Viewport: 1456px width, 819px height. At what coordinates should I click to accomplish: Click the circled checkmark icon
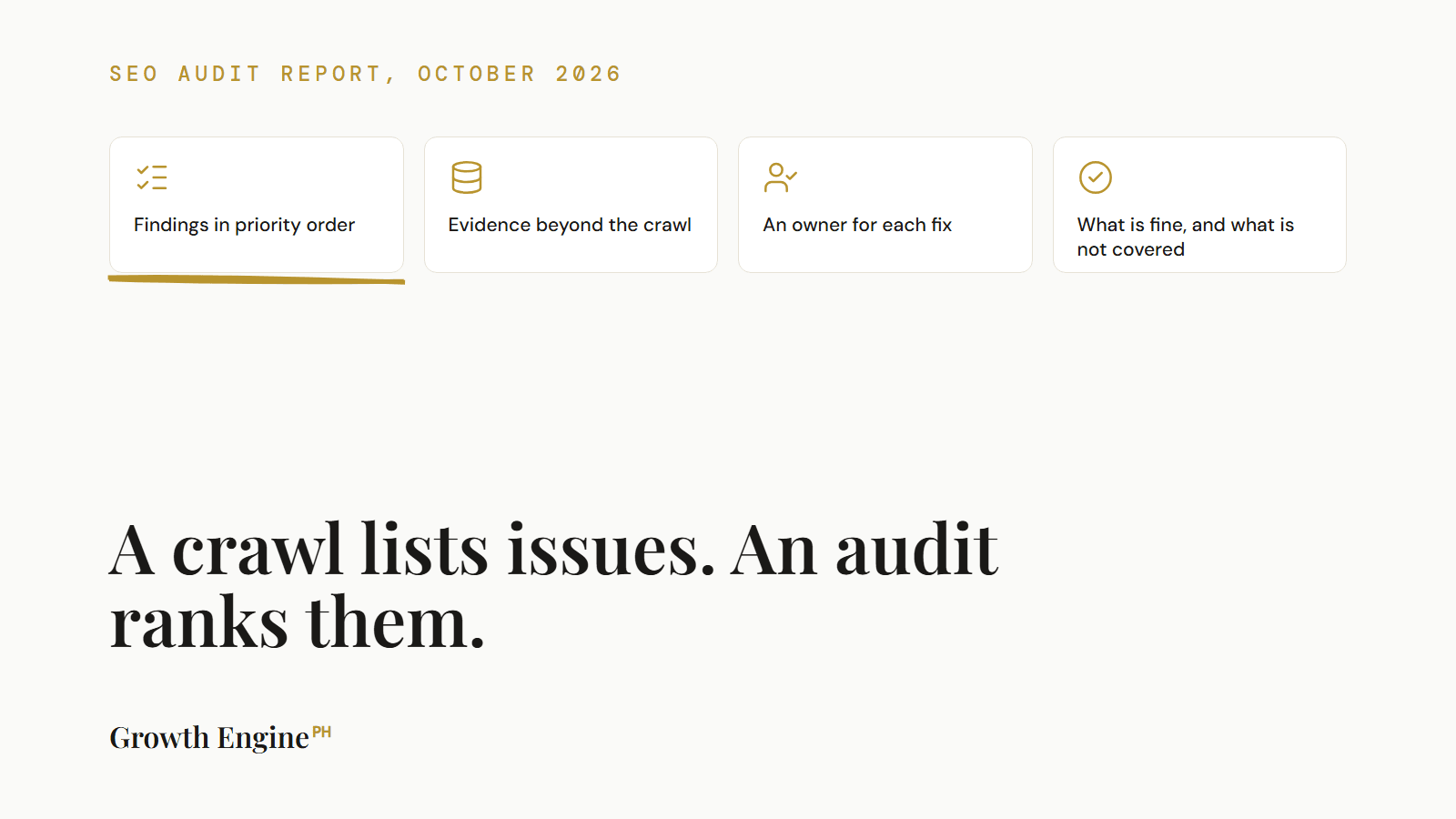(x=1096, y=177)
